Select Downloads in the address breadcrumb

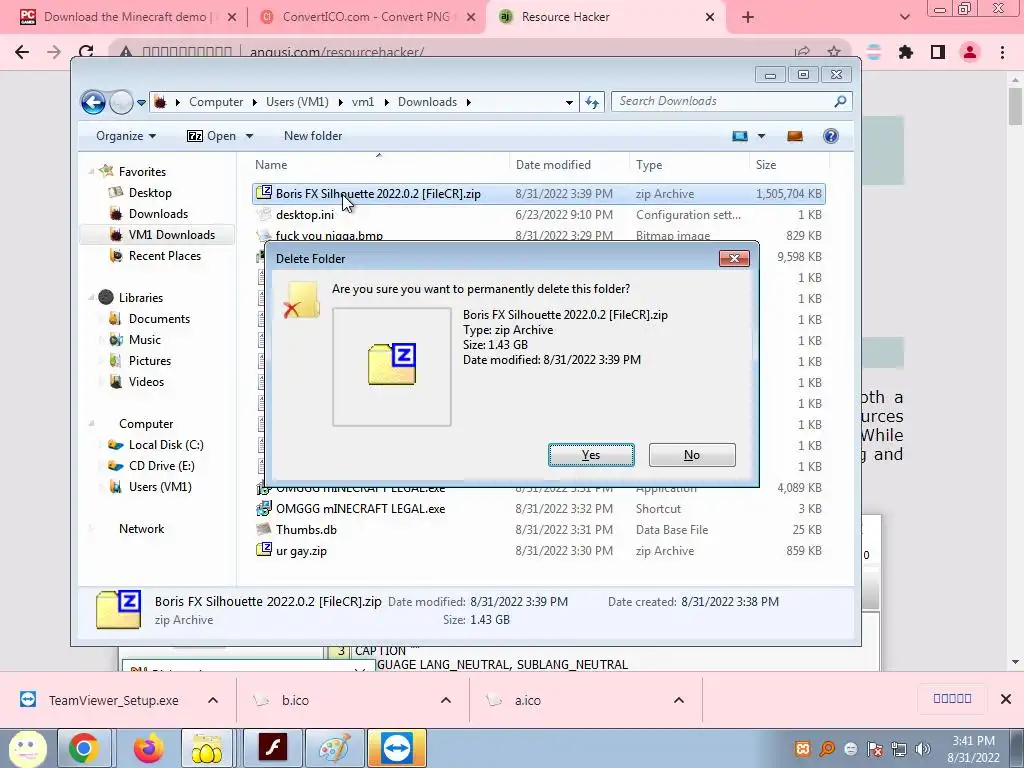427,102
